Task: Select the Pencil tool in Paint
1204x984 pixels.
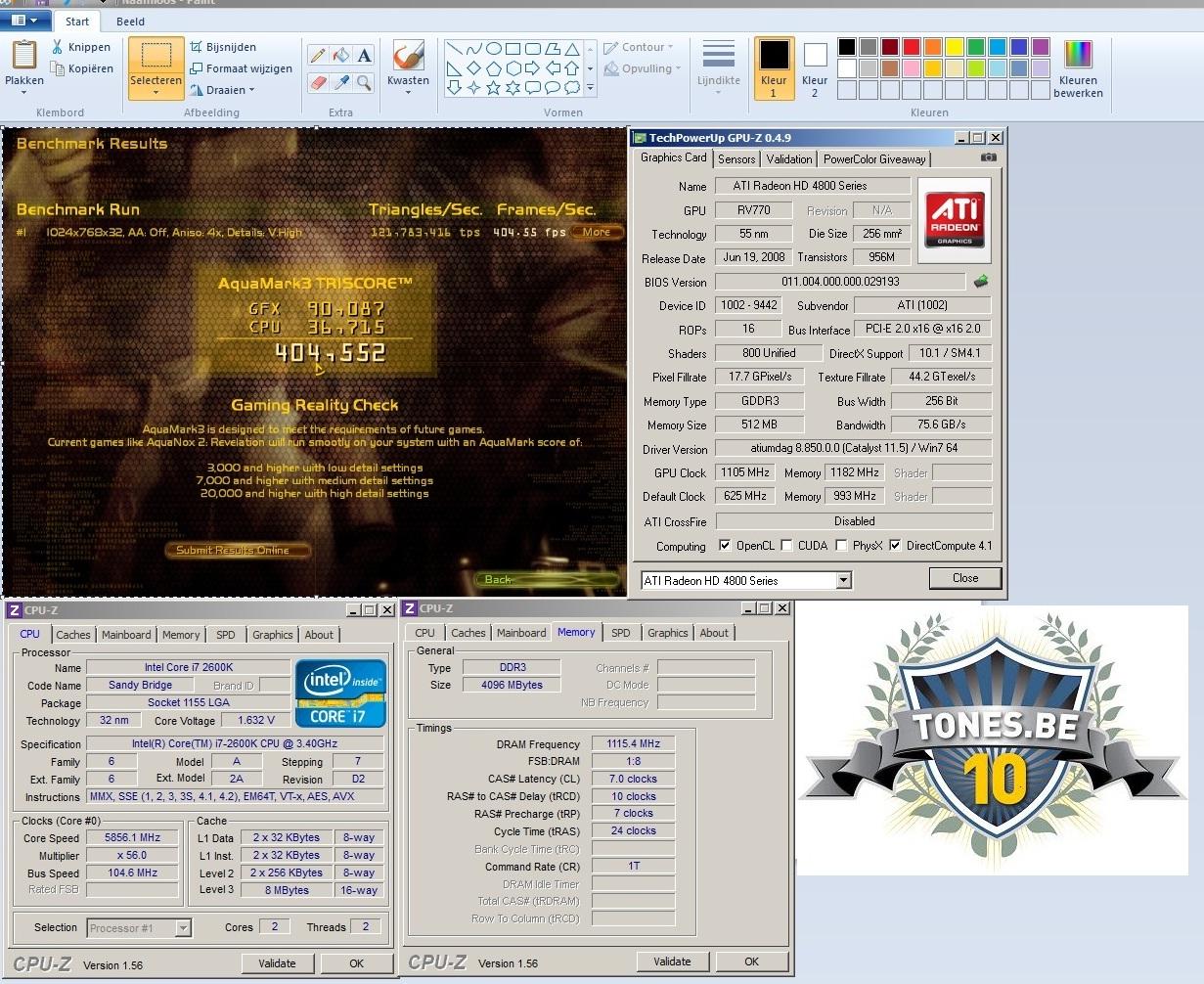Action: tap(318, 56)
